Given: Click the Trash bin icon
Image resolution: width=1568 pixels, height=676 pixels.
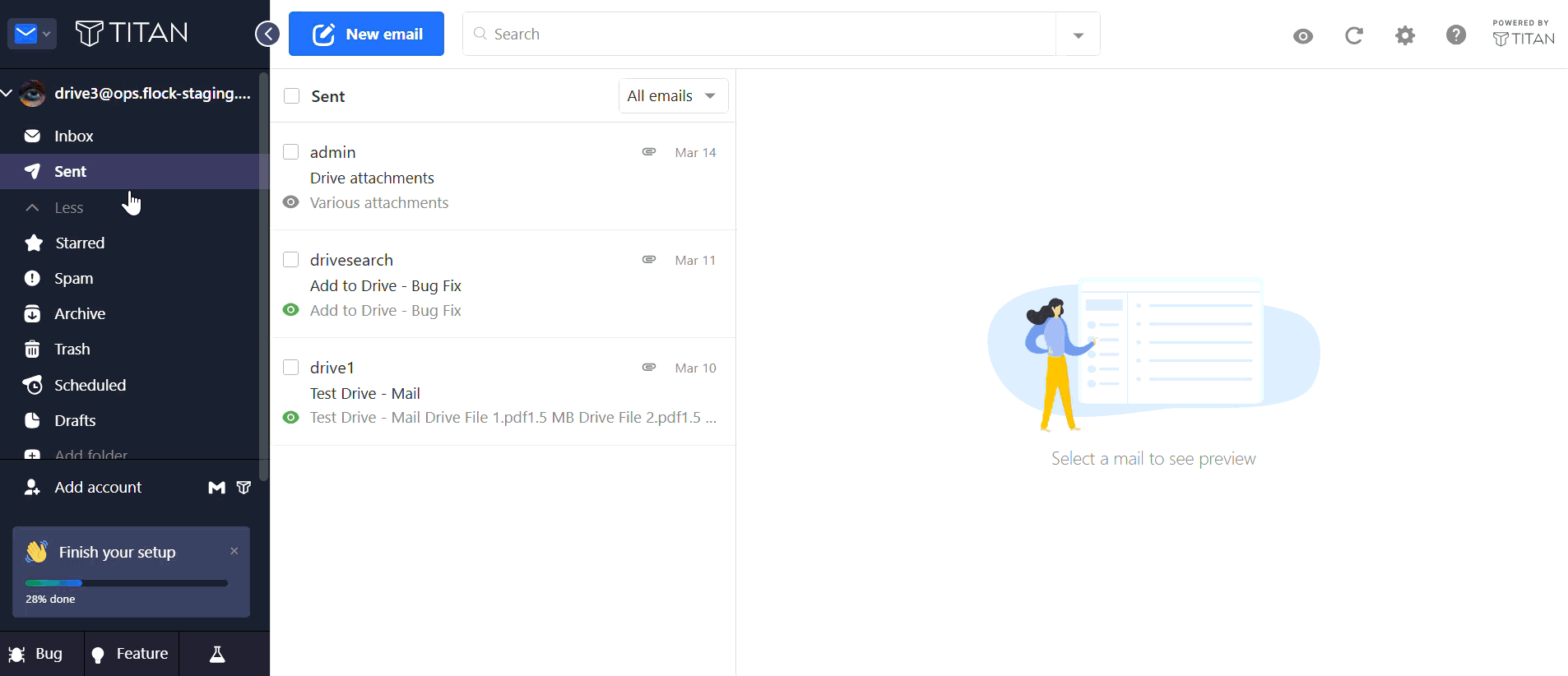Looking at the screenshot, I should pos(32,349).
